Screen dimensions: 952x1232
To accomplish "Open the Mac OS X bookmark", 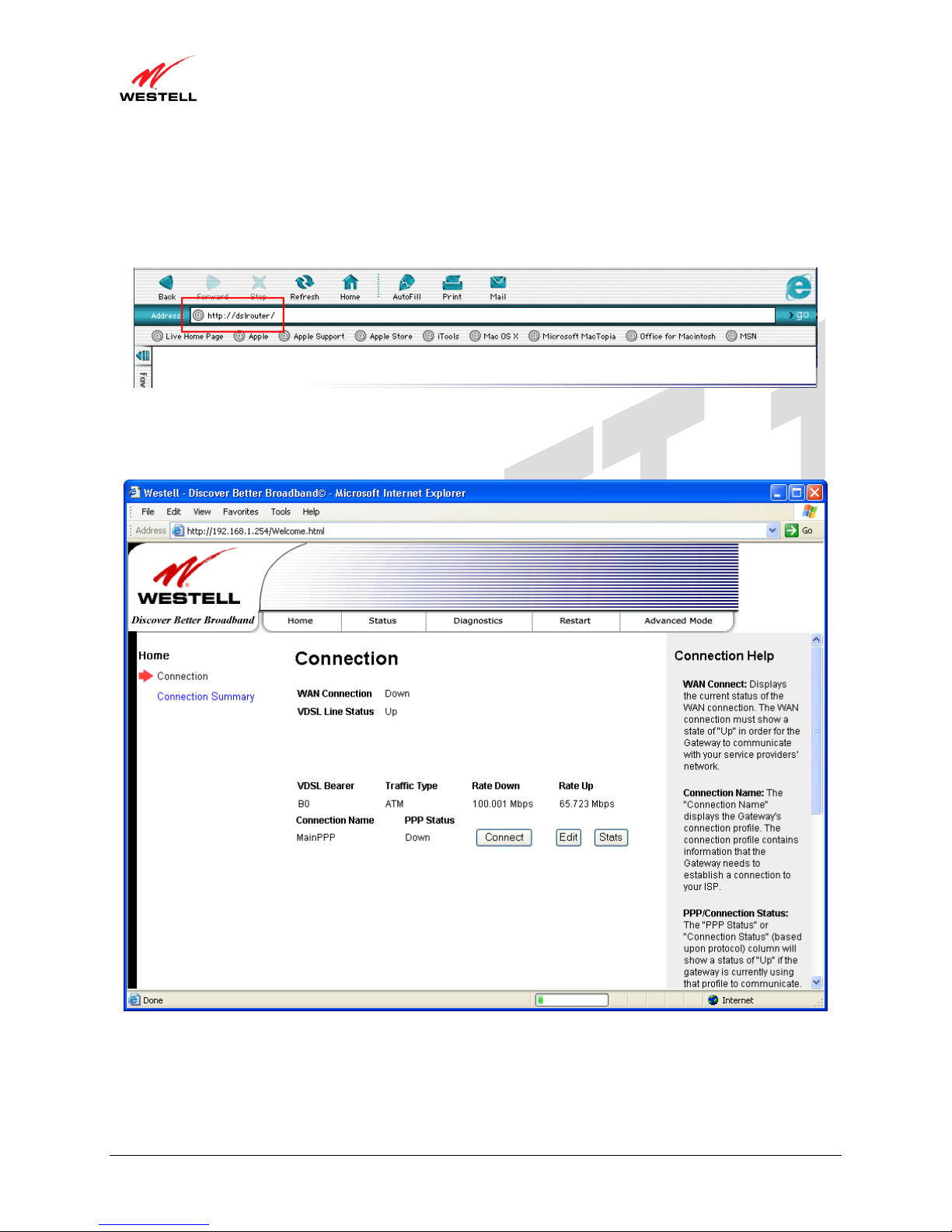I will [494, 337].
